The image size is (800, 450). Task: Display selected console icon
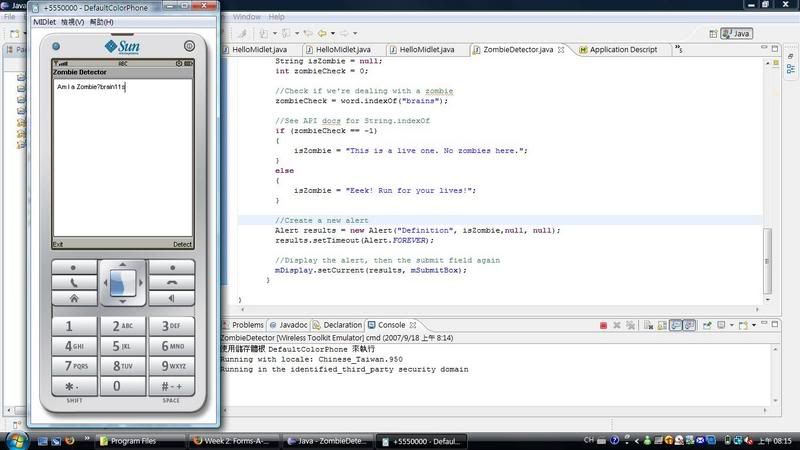point(721,325)
